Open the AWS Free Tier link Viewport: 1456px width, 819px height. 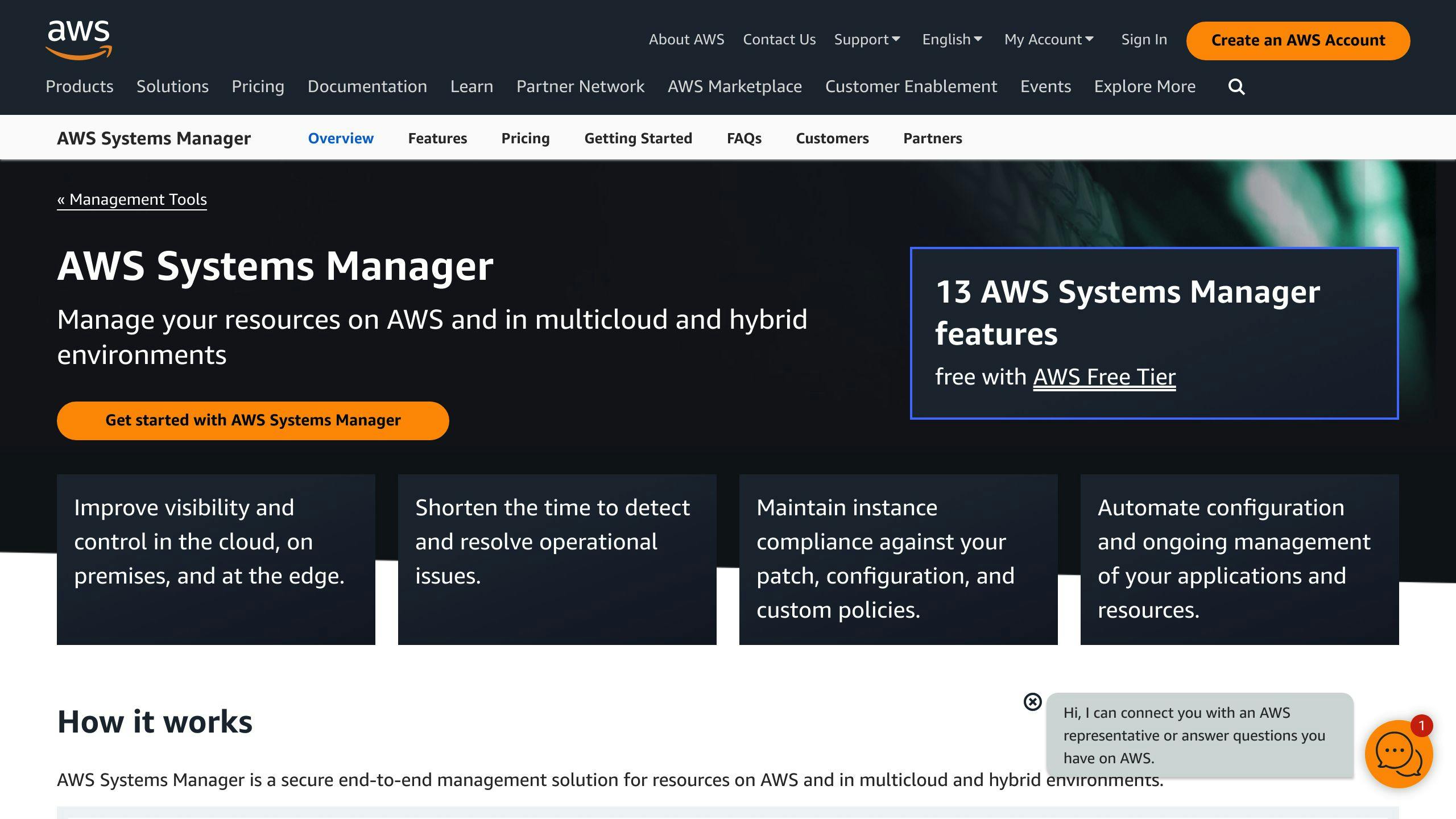(1104, 376)
